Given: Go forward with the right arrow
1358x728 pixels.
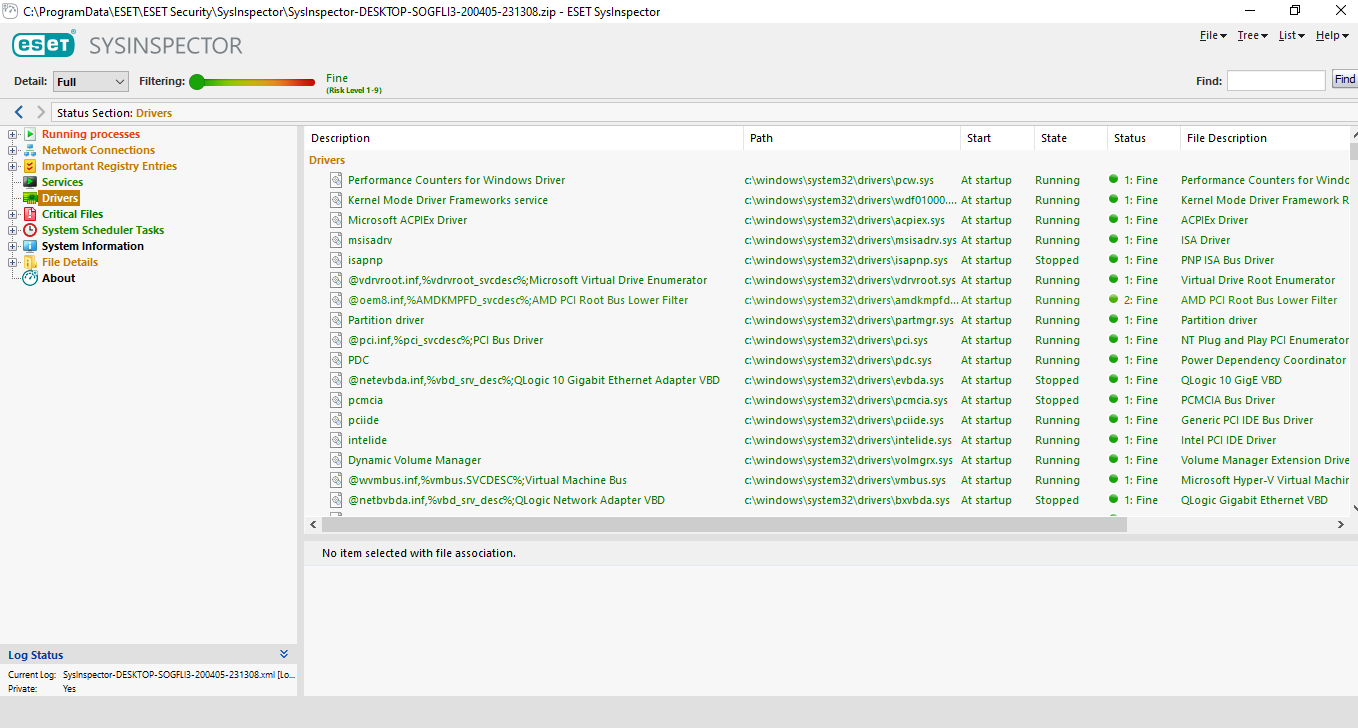Looking at the screenshot, I should (41, 113).
